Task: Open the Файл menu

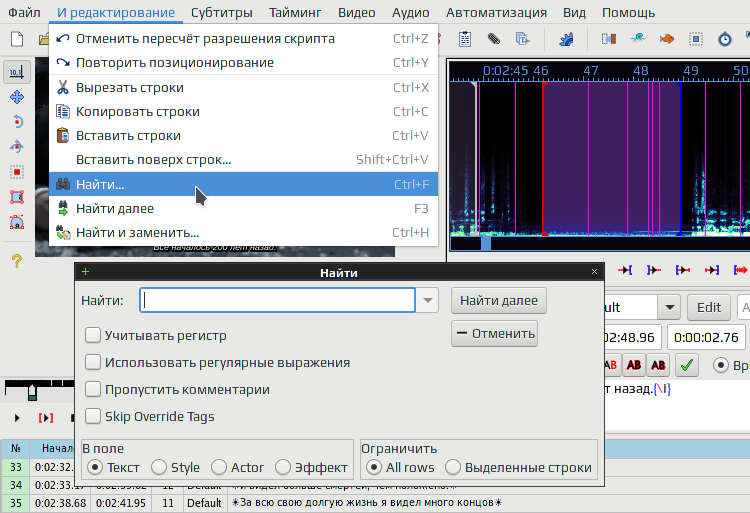Action: coord(24,12)
